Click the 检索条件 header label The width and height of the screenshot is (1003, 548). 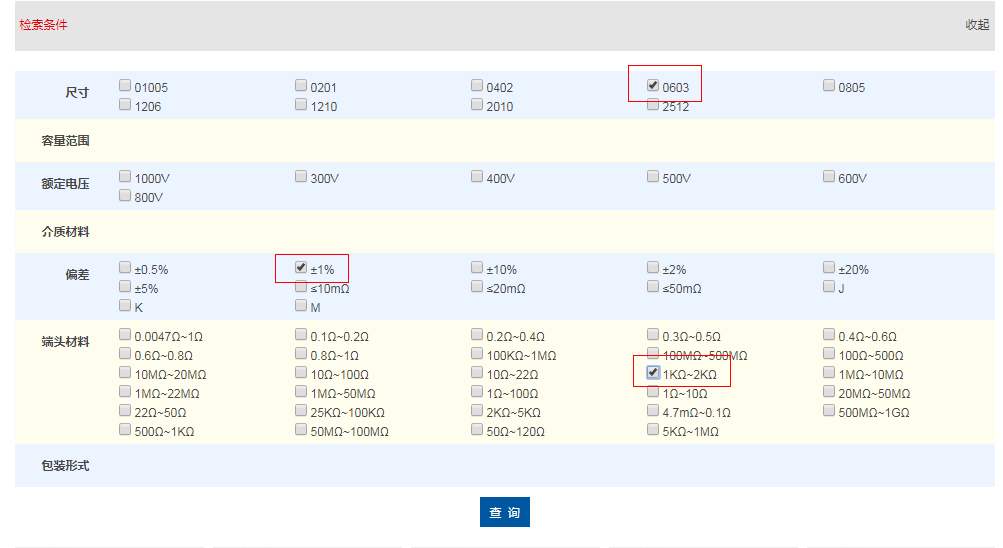pos(44,25)
